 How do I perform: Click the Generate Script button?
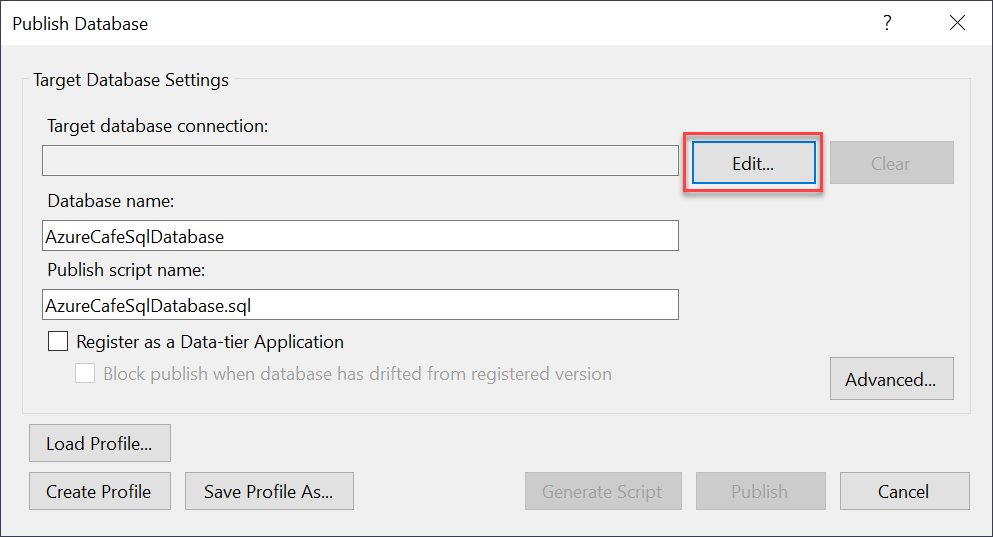point(604,491)
